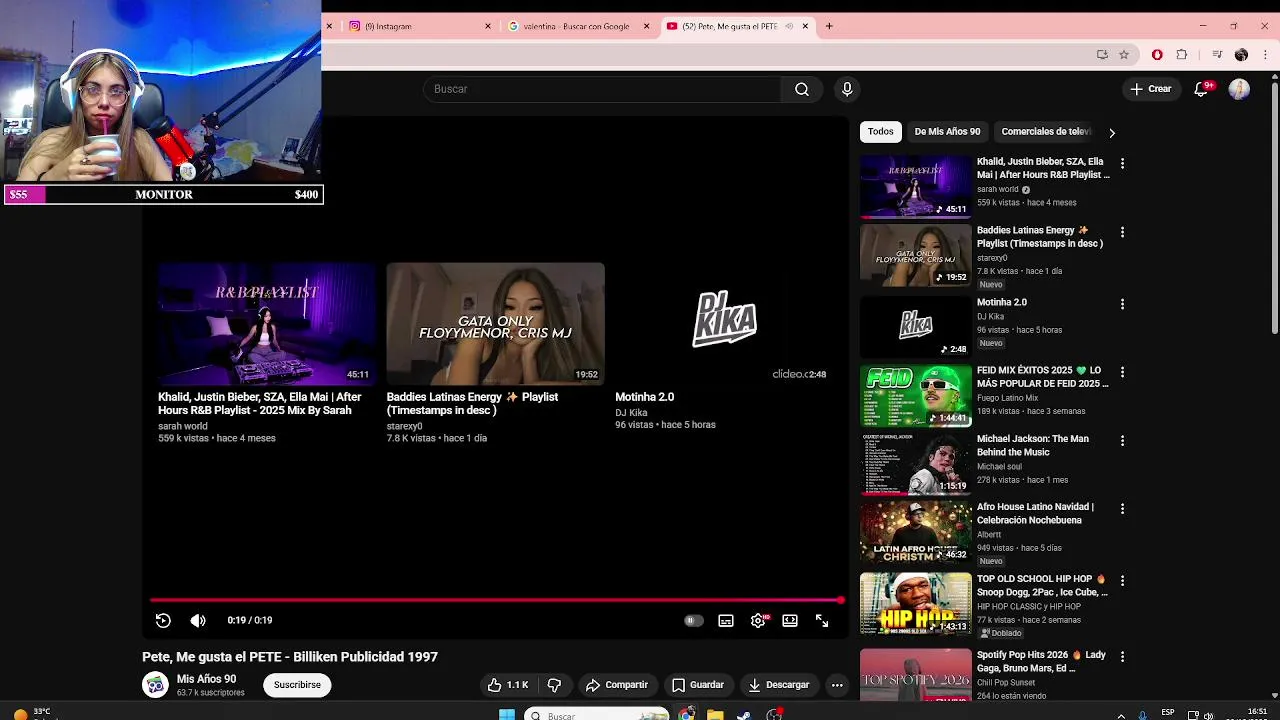This screenshot has height=720, width=1280.
Task: Open the player settings gear
Action: [759, 620]
